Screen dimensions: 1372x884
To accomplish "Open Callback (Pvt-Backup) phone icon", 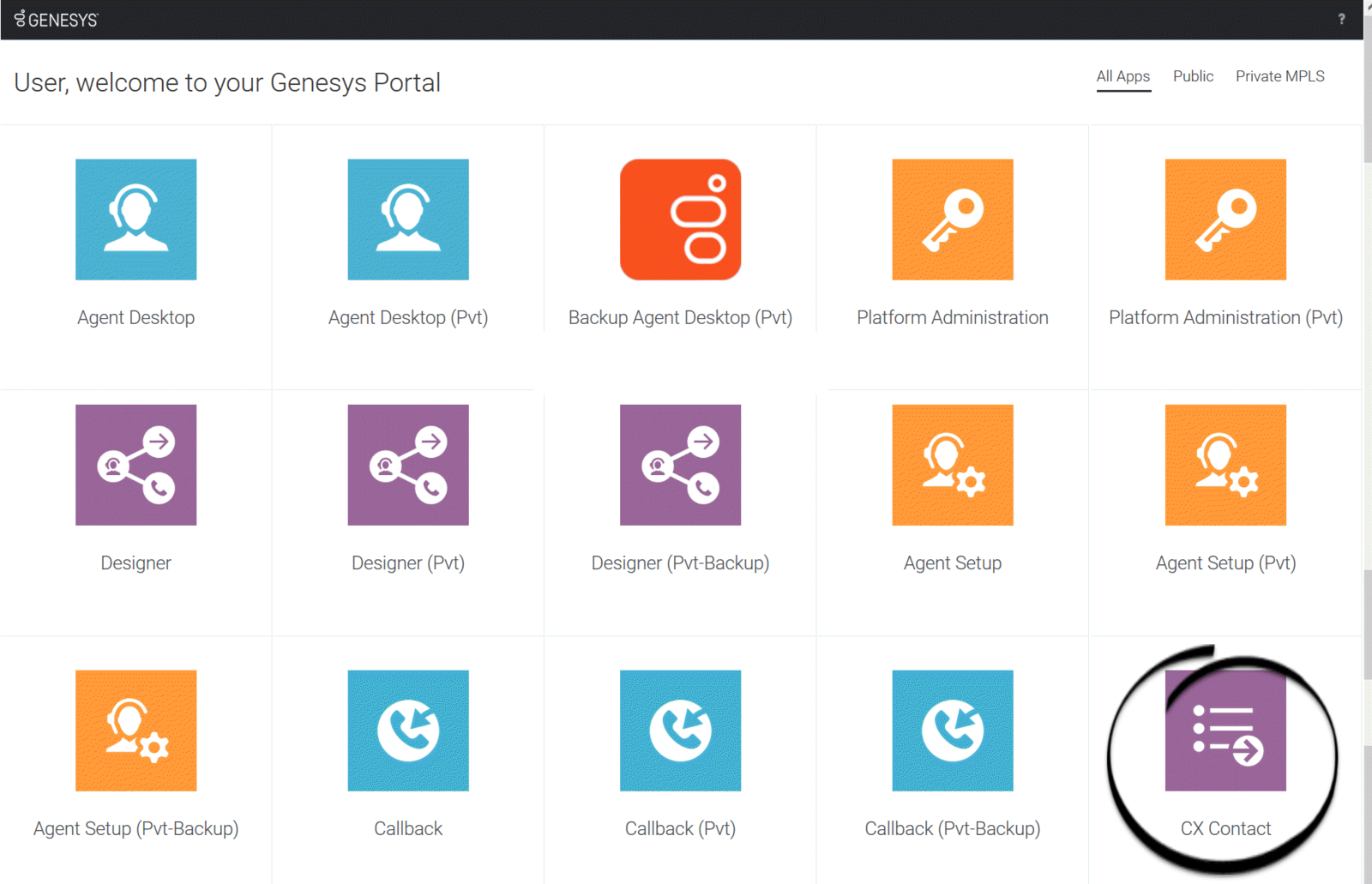I will click(x=953, y=731).
